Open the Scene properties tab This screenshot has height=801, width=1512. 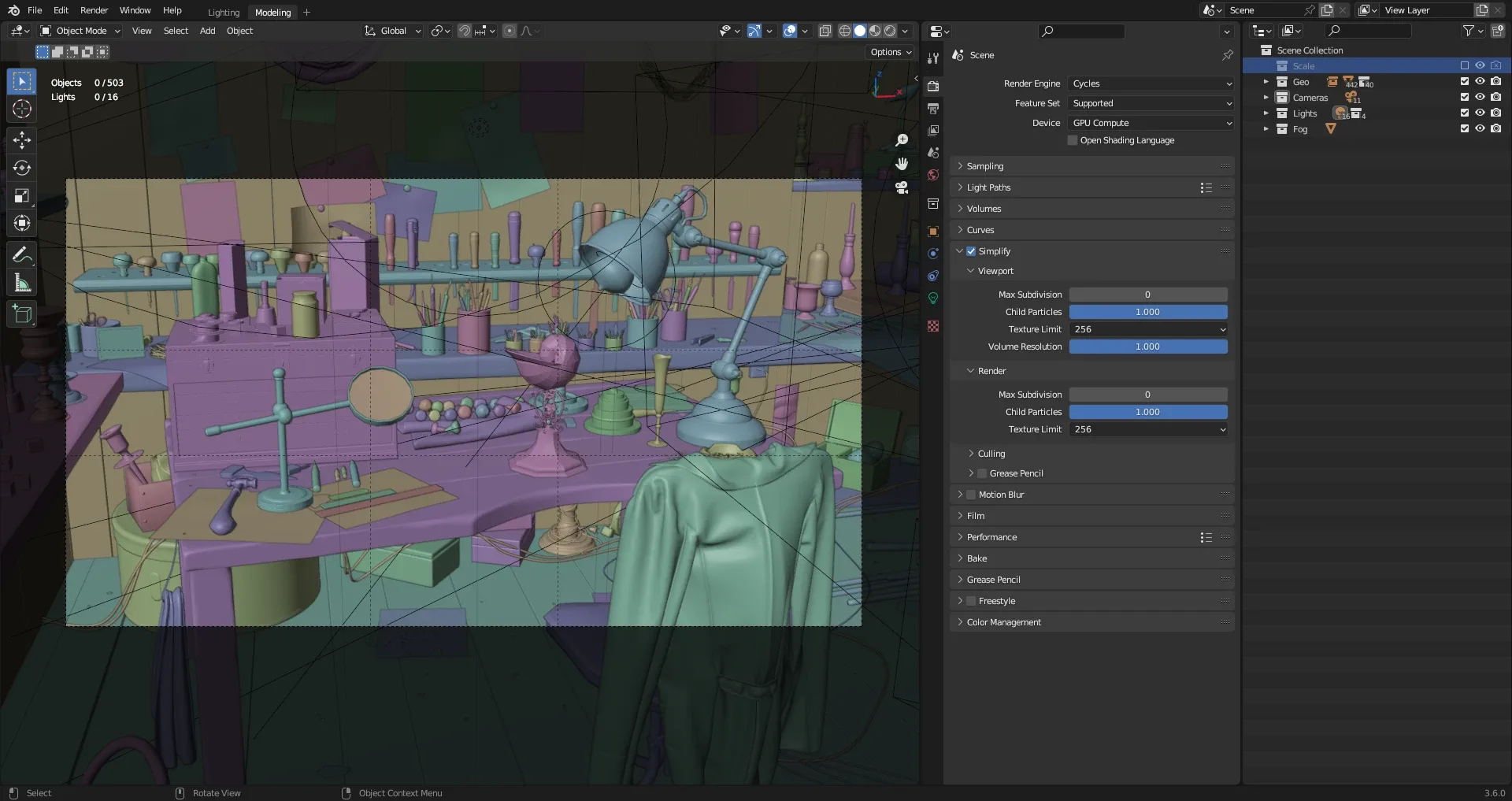(x=933, y=152)
